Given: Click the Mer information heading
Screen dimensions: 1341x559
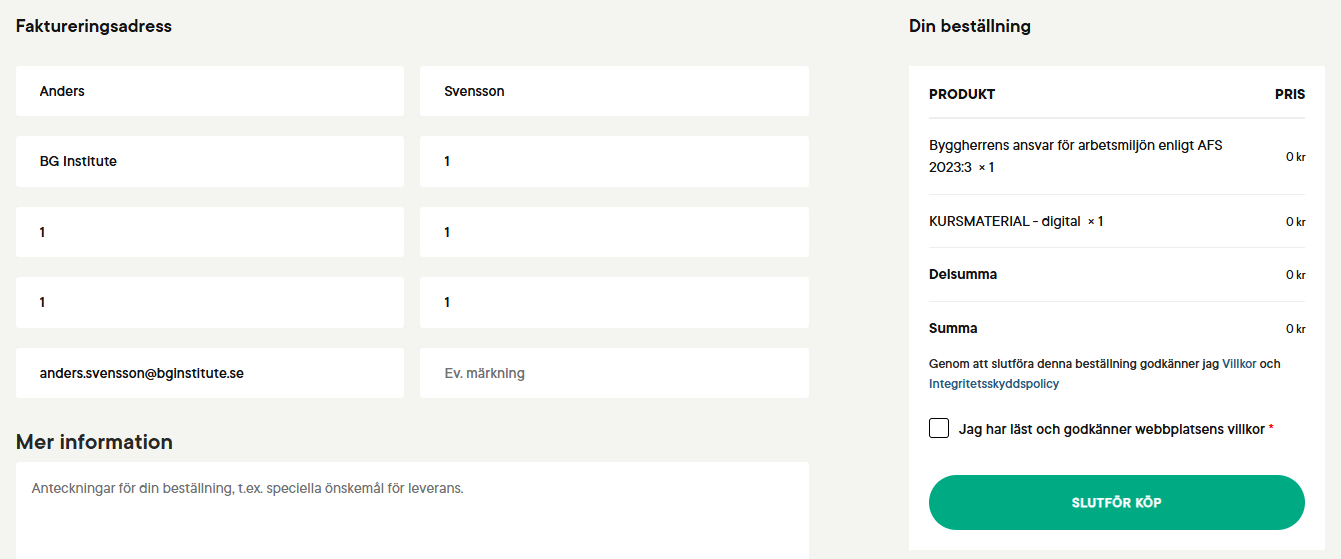Looking at the screenshot, I should tap(94, 442).
